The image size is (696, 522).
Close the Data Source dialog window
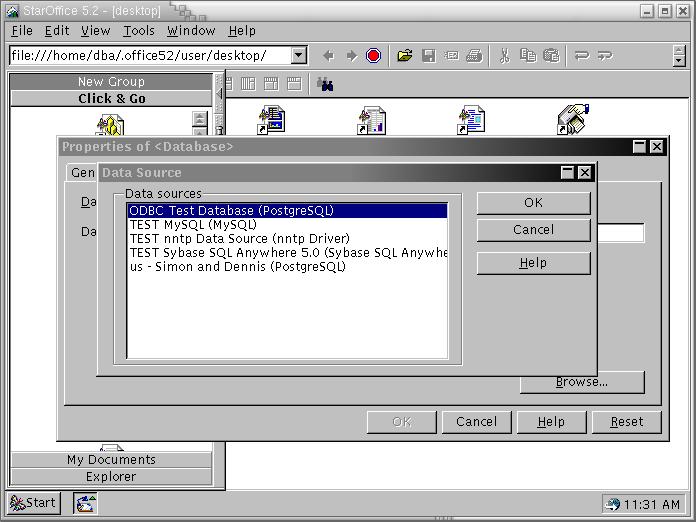[585, 173]
